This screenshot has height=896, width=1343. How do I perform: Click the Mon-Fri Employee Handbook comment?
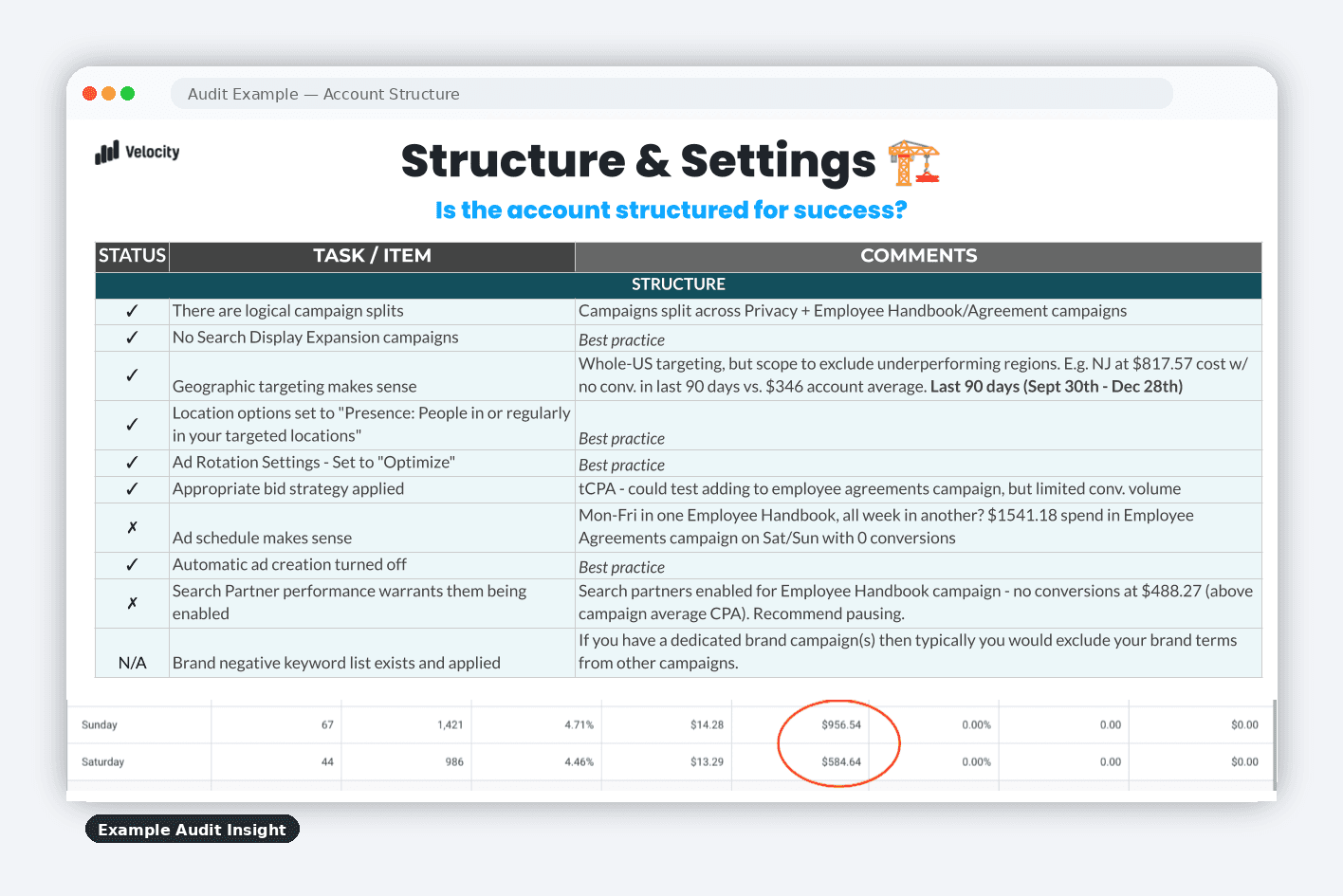point(918,527)
